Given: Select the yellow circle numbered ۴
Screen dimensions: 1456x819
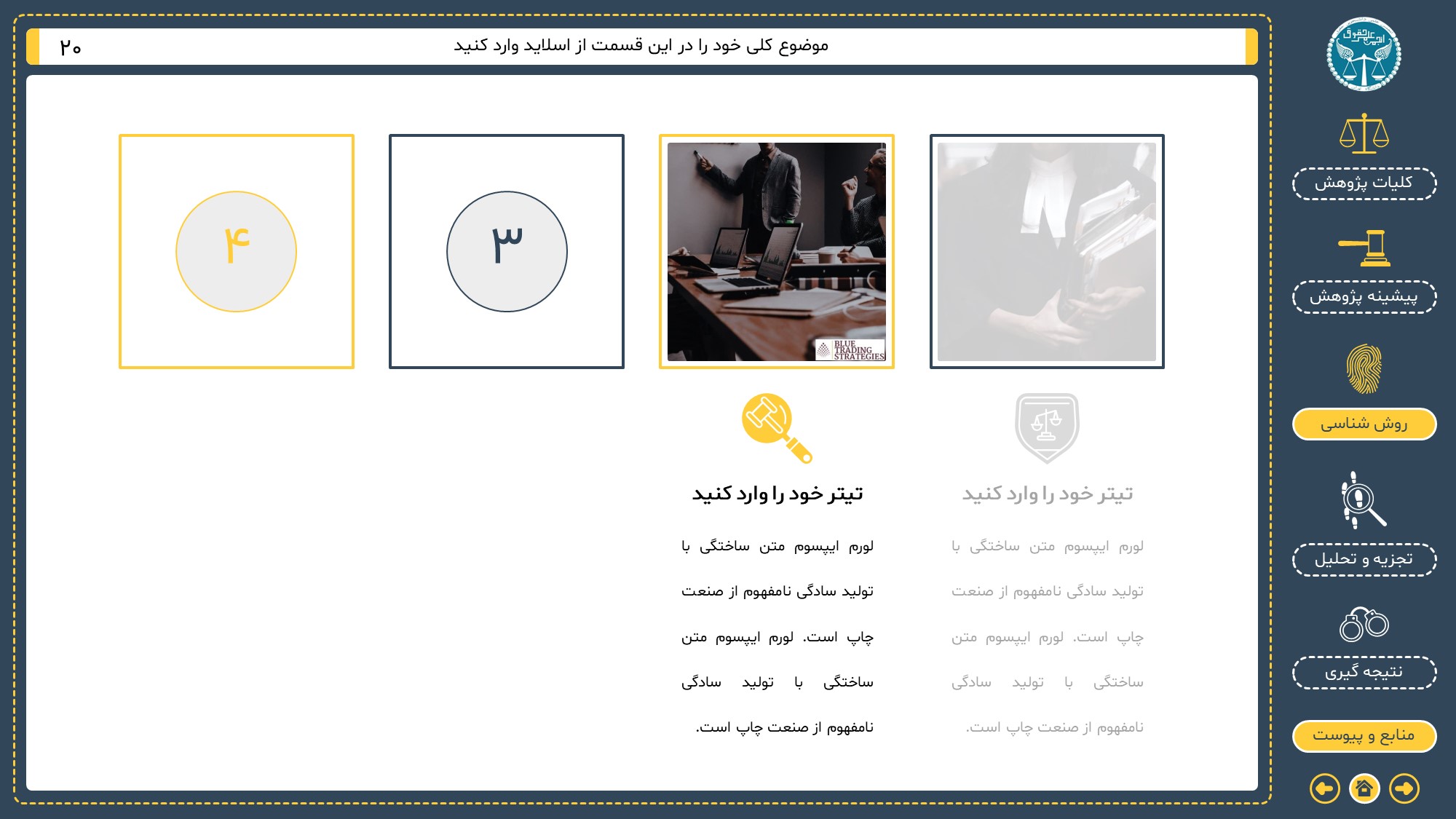Looking at the screenshot, I should (x=236, y=252).
